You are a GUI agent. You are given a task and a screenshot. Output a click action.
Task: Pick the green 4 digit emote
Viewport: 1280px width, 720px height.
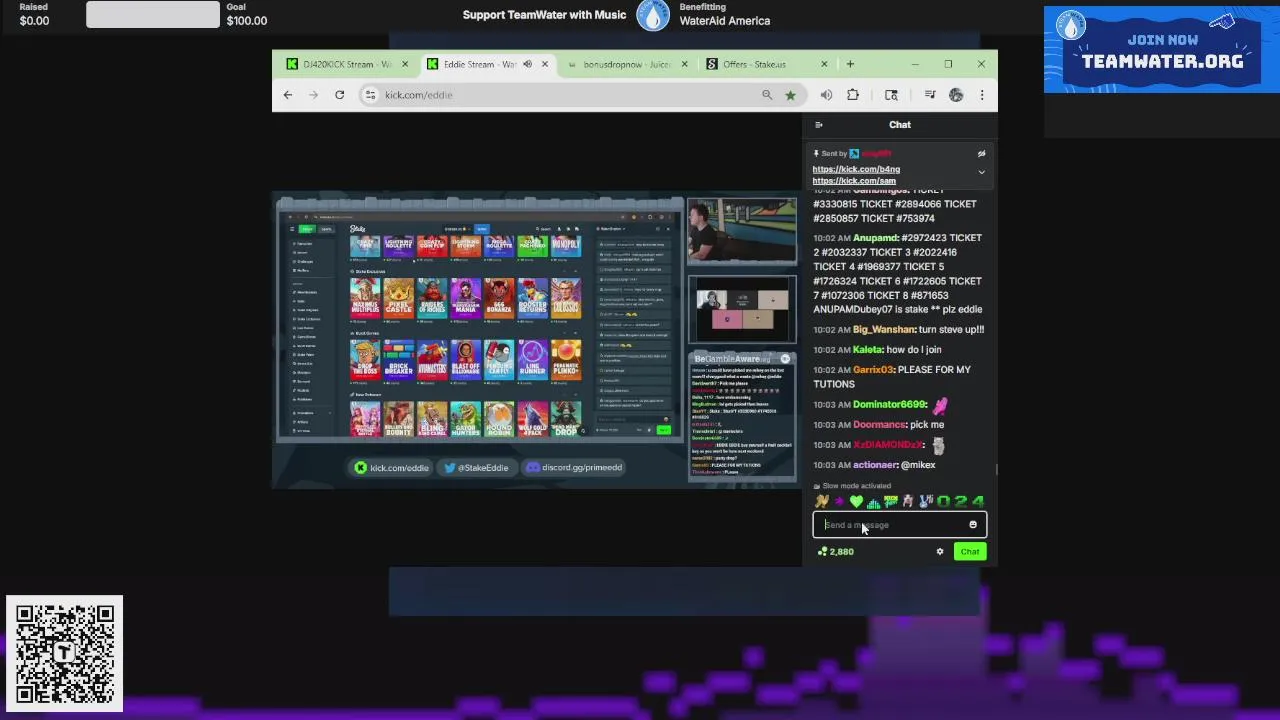coord(978,501)
